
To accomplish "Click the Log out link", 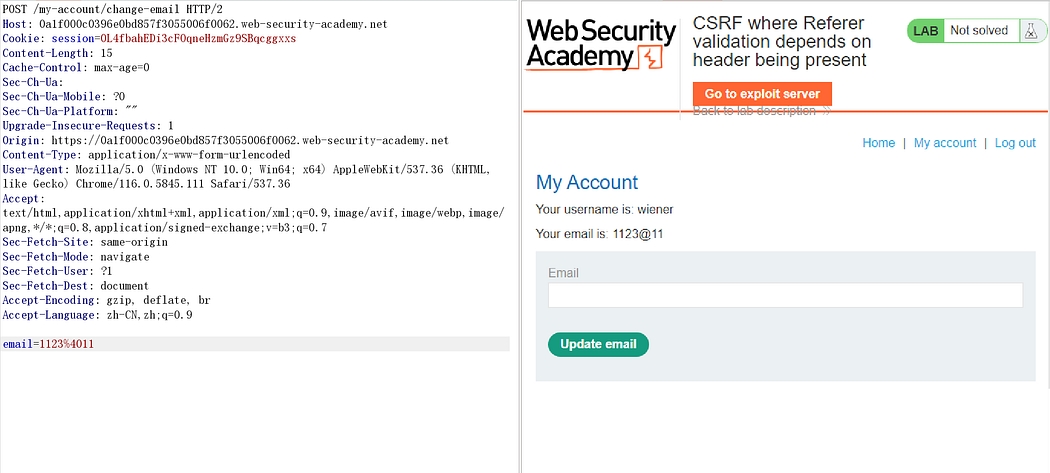I will pyautogui.click(x=1015, y=143).
